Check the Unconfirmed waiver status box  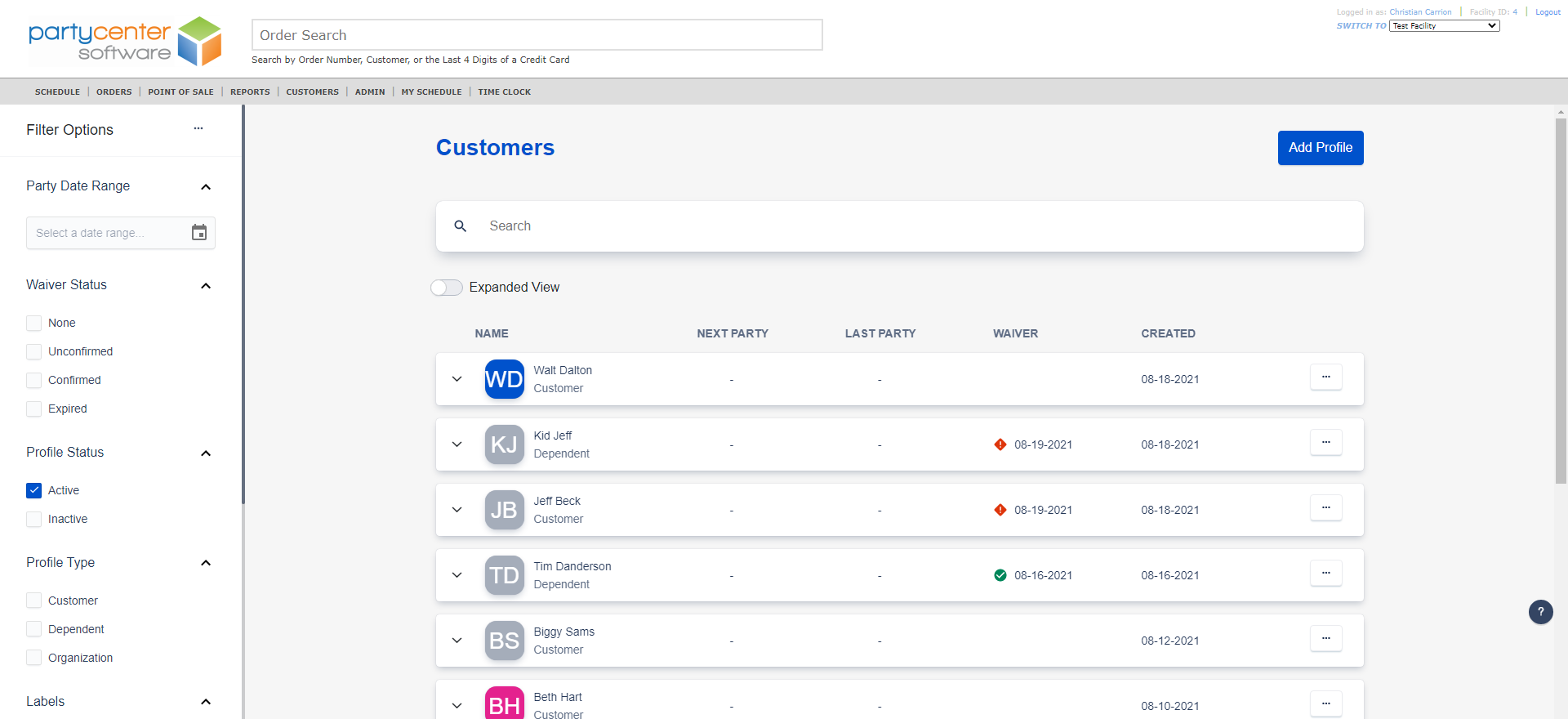point(34,352)
